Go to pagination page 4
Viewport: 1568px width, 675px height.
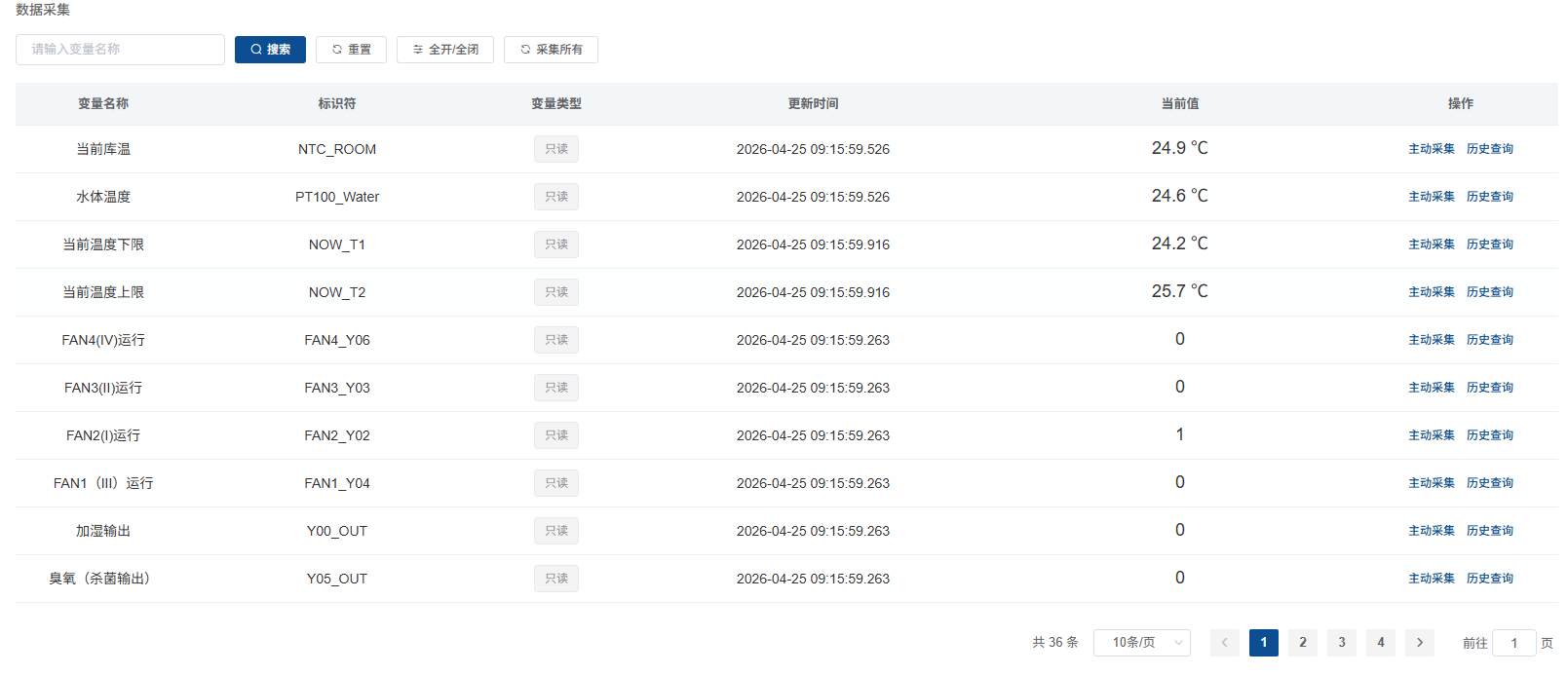(1381, 643)
